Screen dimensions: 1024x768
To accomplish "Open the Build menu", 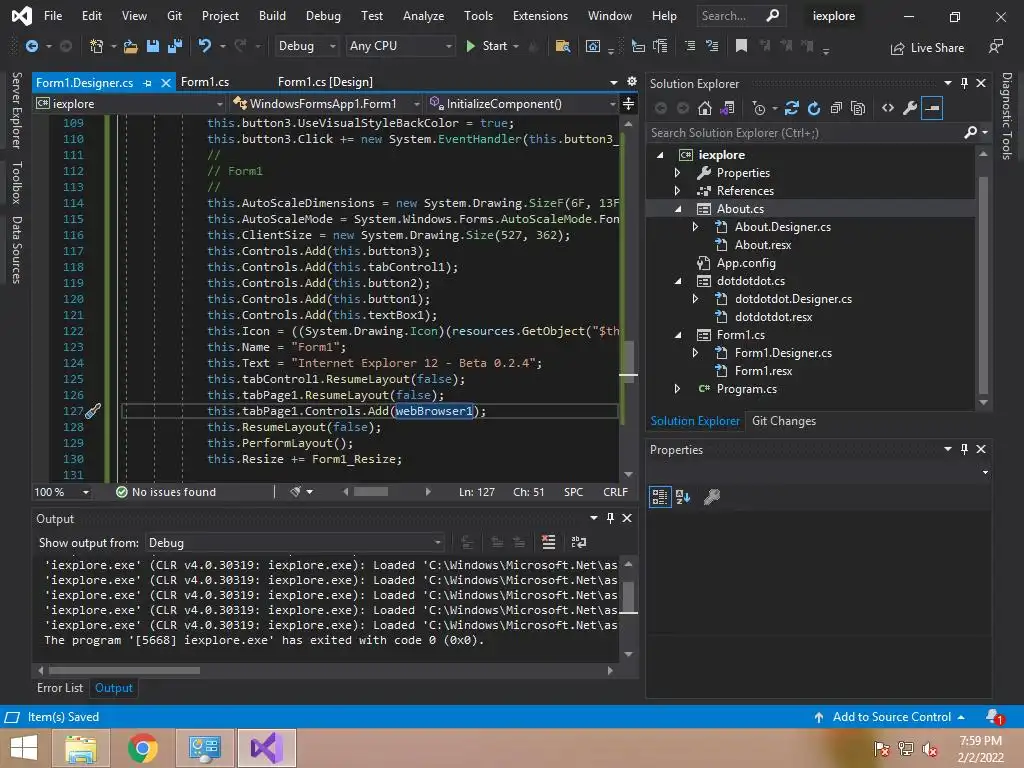I will tap(272, 16).
